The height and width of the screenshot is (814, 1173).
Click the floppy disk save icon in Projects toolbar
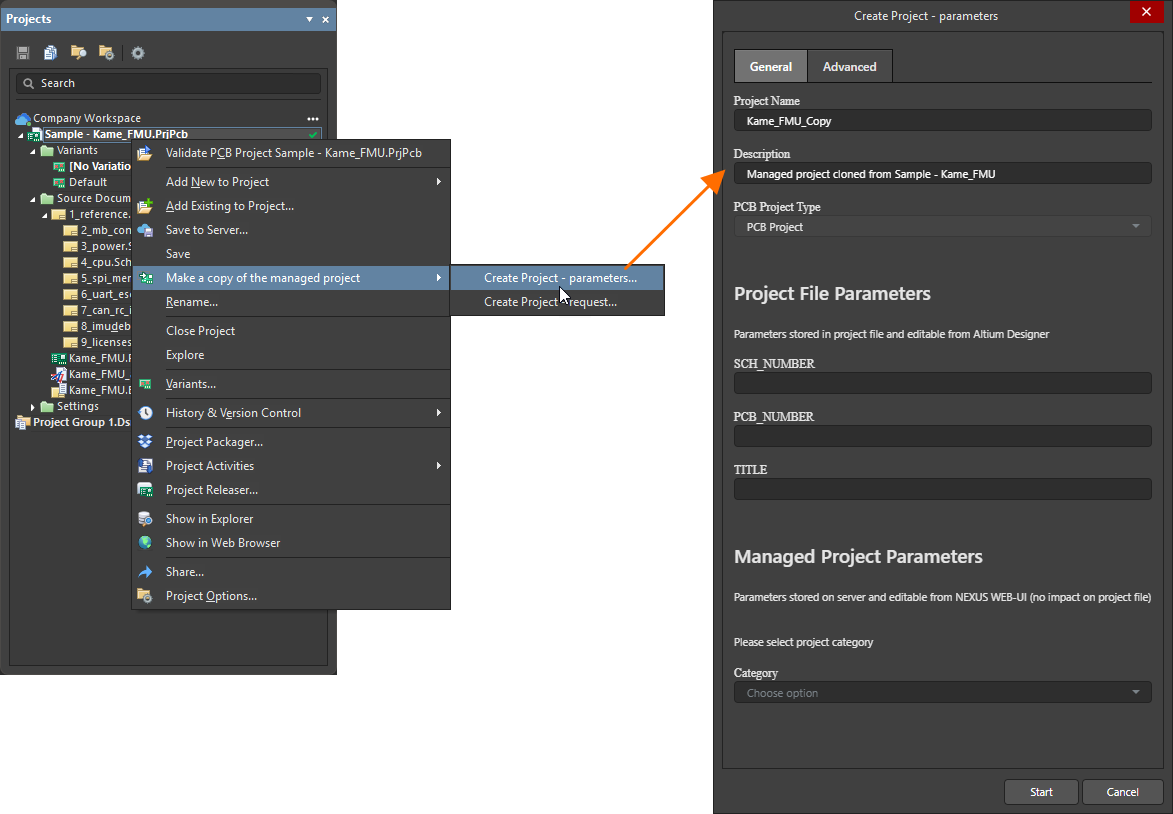[x=23, y=53]
